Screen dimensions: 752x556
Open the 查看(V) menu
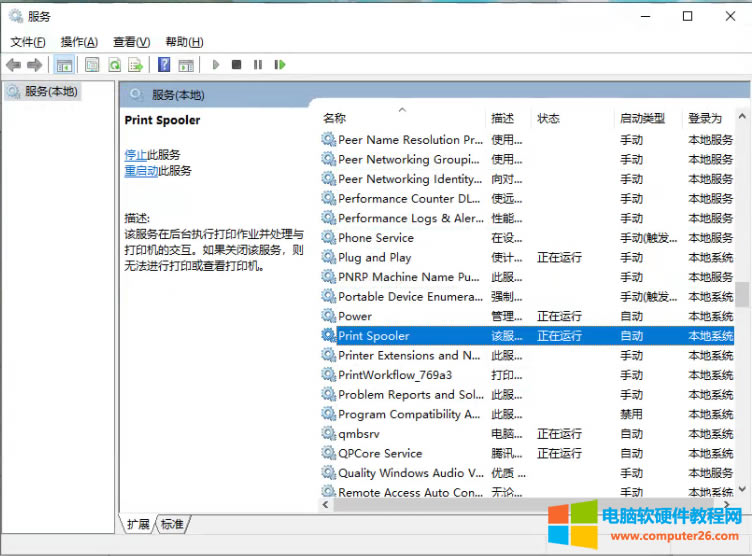(x=131, y=42)
